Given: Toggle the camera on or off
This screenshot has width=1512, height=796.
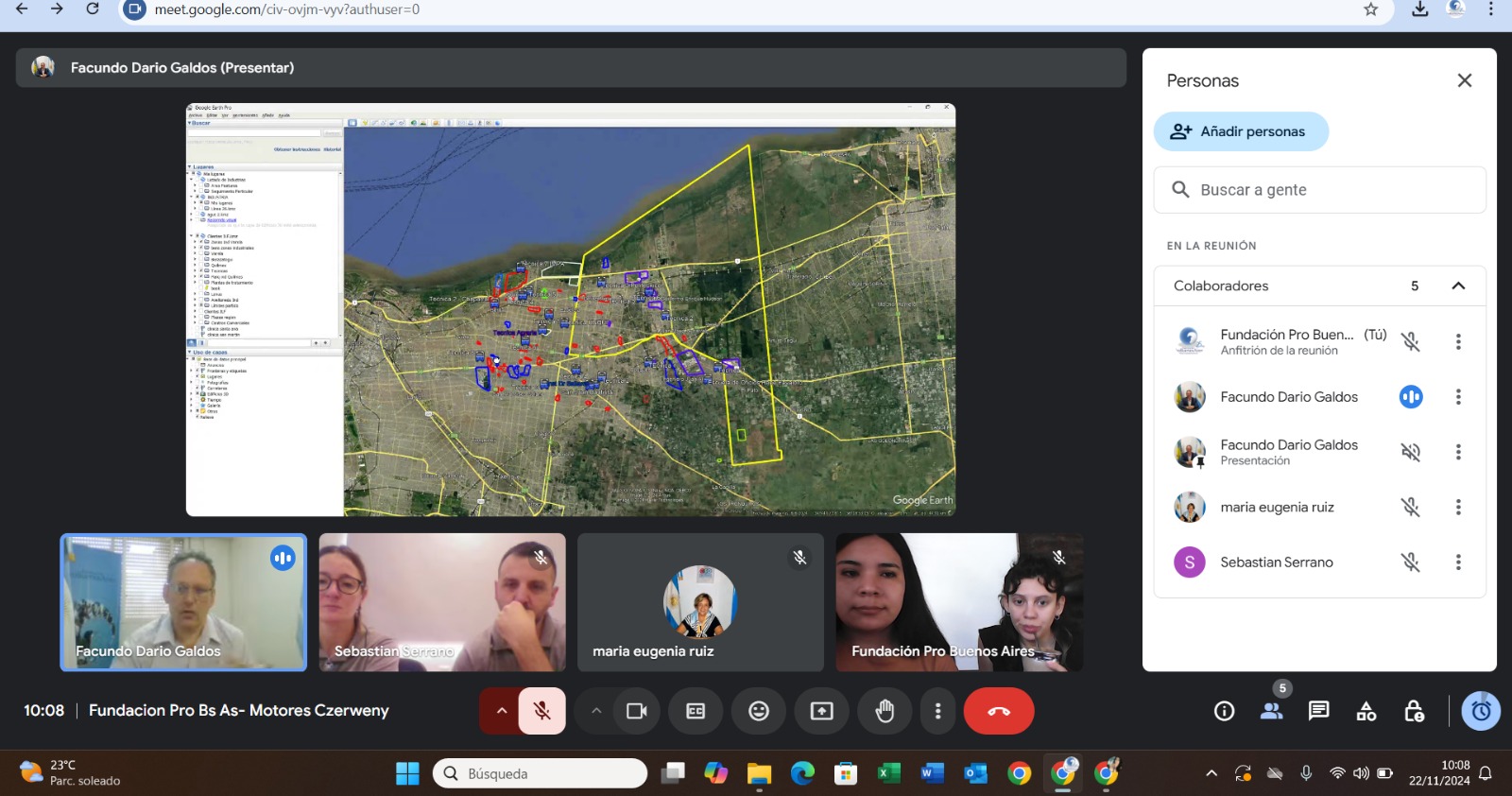Looking at the screenshot, I should point(637,711).
